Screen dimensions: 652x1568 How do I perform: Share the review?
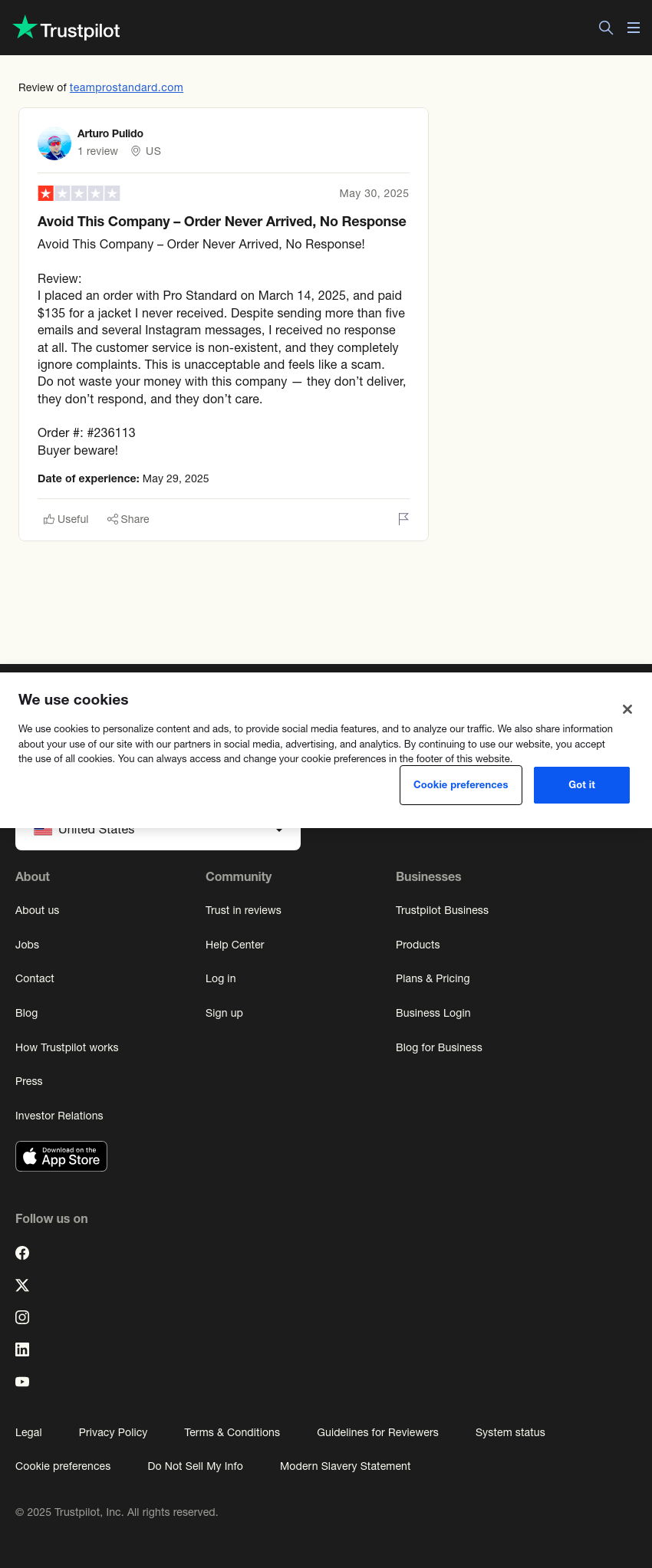(x=128, y=519)
